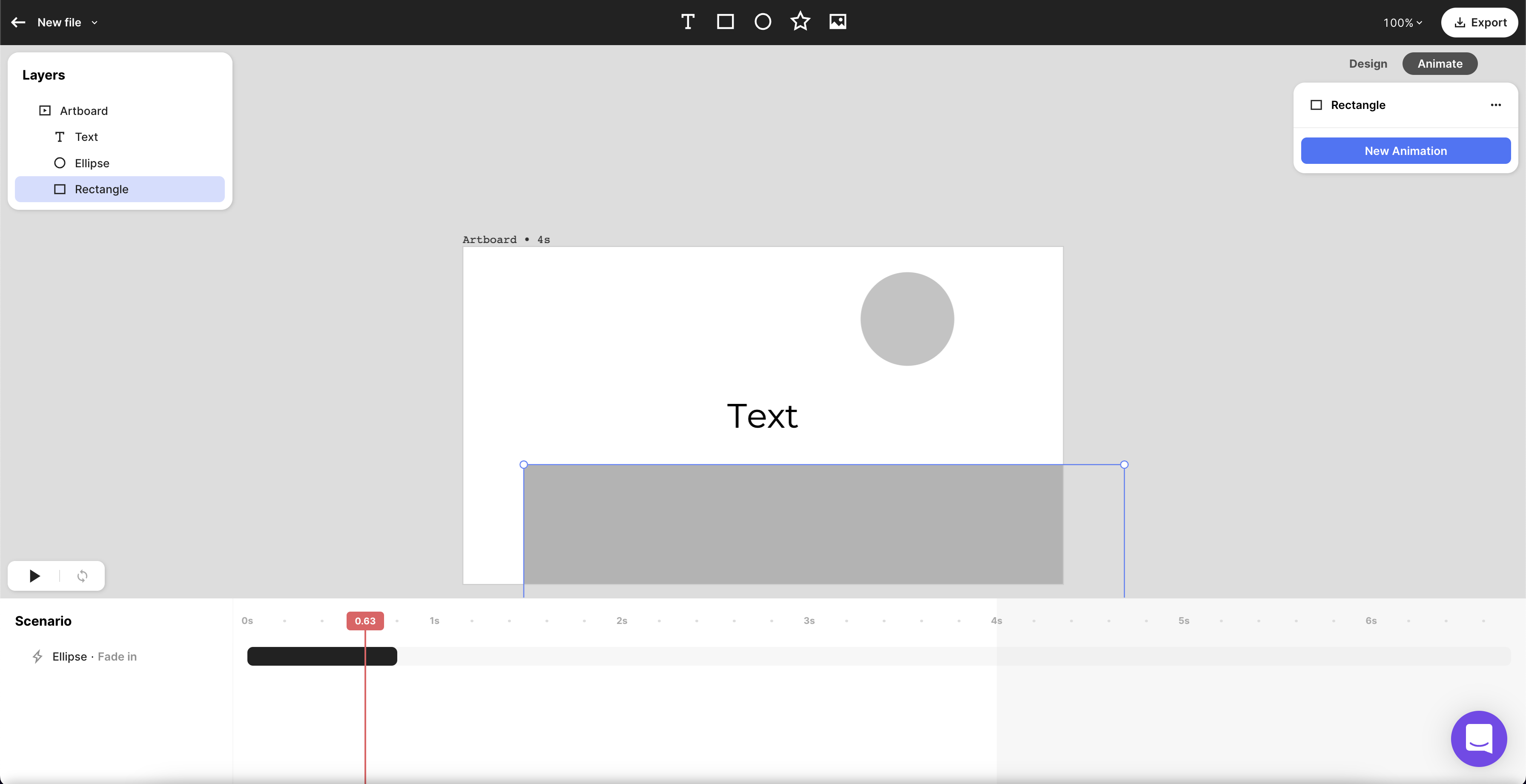Screen dimensions: 1526x784
Task: Click the Export button
Action: click(1479, 23)
